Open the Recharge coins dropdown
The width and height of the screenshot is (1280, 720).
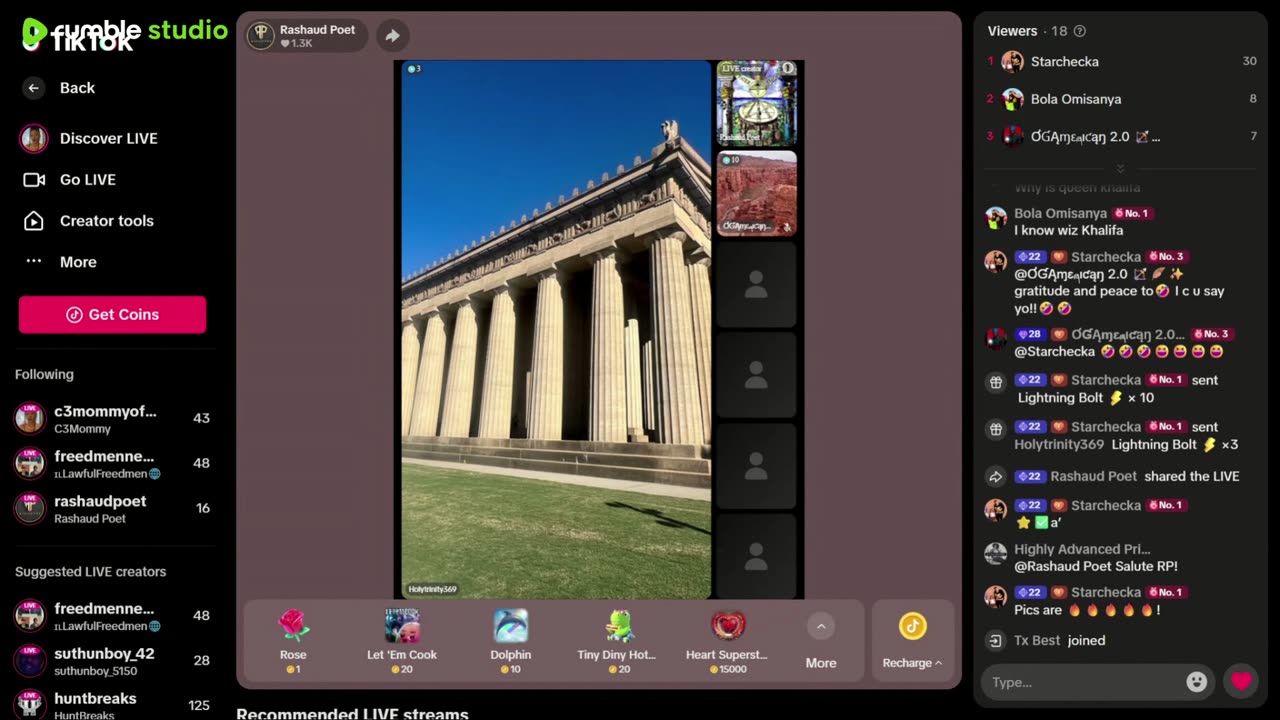pos(912,640)
